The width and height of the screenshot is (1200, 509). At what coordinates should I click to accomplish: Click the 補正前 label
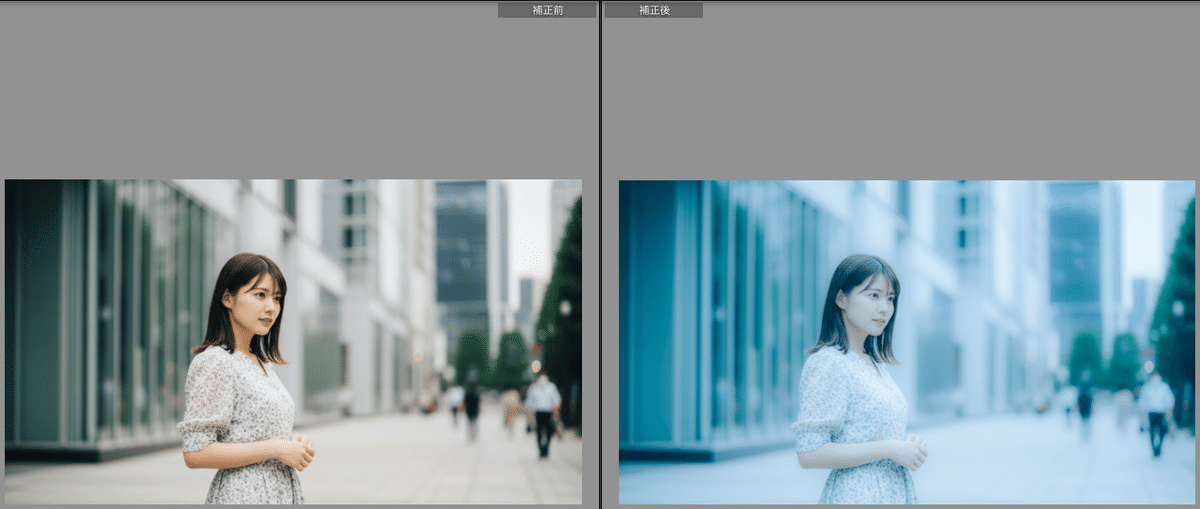tap(546, 10)
